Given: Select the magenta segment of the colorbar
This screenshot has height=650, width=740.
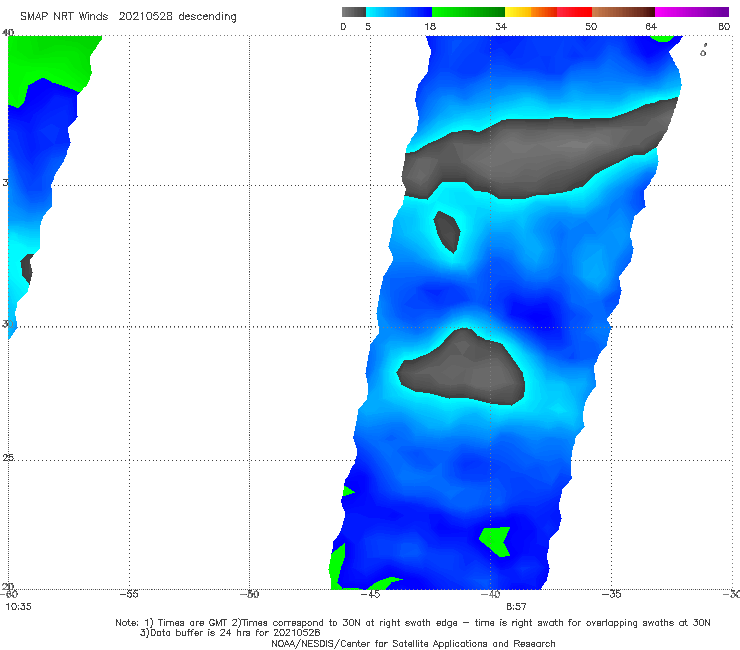Looking at the screenshot, I should (692, 12).
